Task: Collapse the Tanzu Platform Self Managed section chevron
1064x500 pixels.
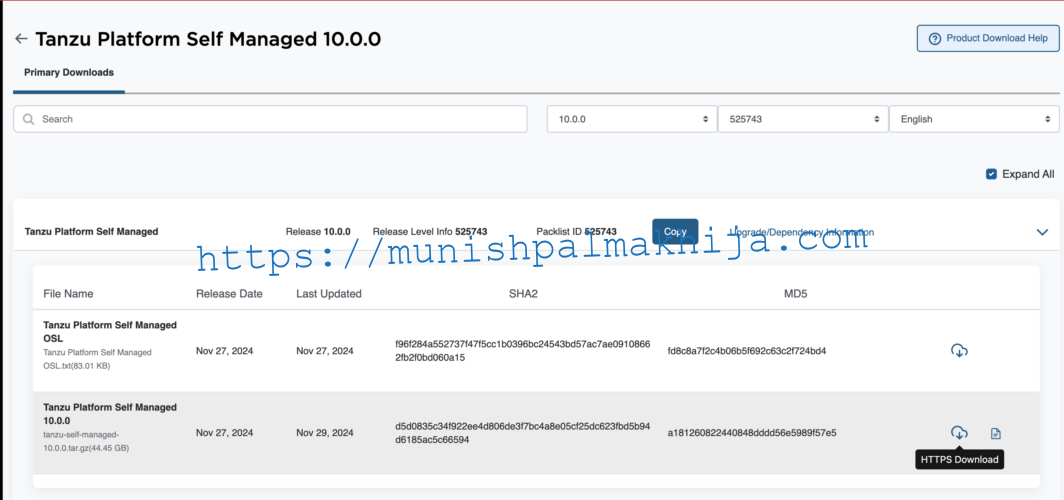Action: [x=1042, y=232]
